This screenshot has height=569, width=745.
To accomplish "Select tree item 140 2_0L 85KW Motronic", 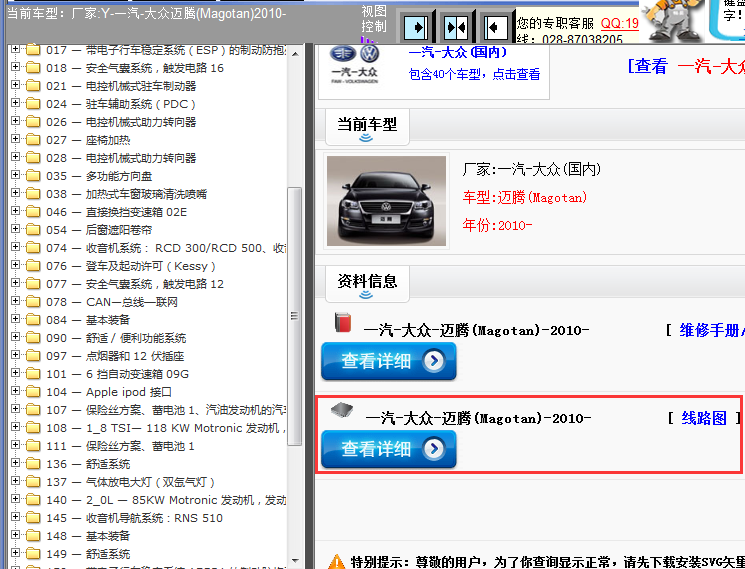I will pos(166,500).
